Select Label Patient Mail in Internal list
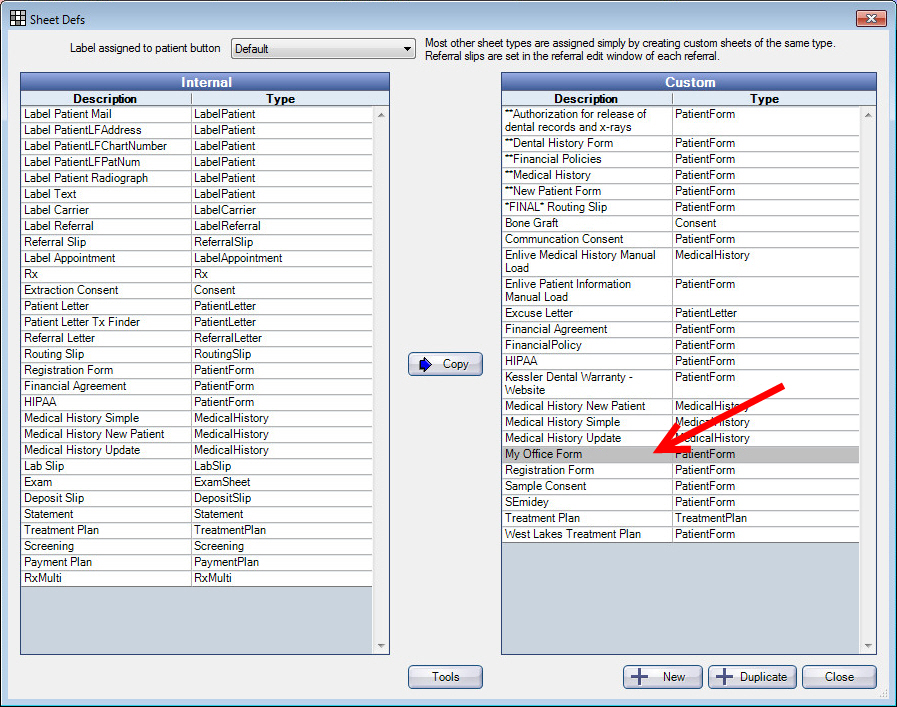This screenshot has height=707, width=897. [196, 114]
